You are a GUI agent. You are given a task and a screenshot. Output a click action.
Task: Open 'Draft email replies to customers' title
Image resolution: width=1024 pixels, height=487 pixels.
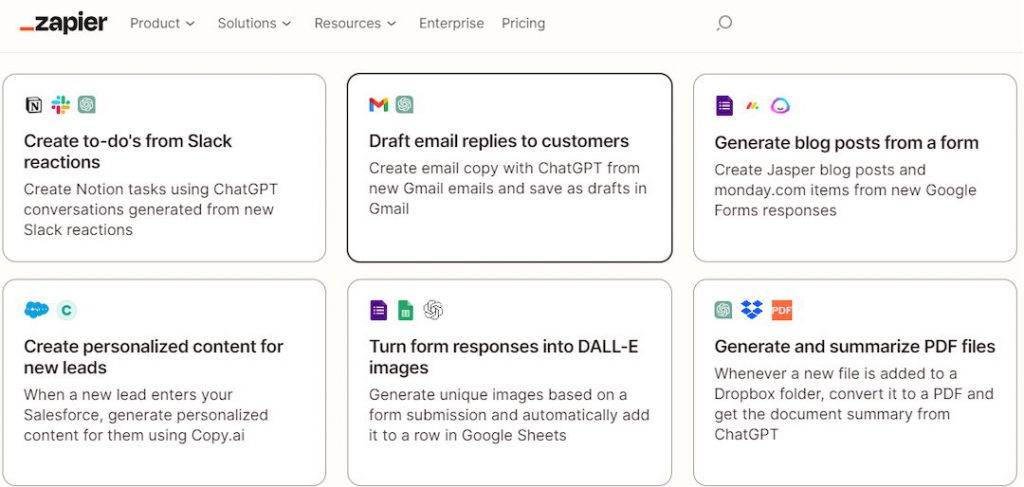click(499, 142)
